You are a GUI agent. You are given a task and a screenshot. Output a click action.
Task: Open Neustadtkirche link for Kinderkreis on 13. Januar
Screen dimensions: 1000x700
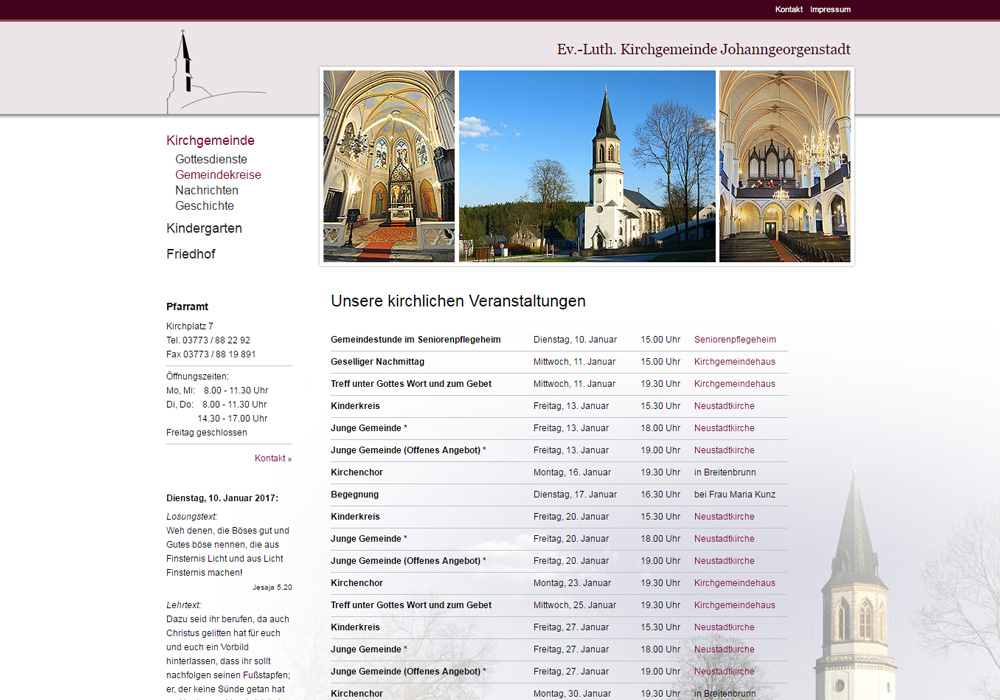724,406
